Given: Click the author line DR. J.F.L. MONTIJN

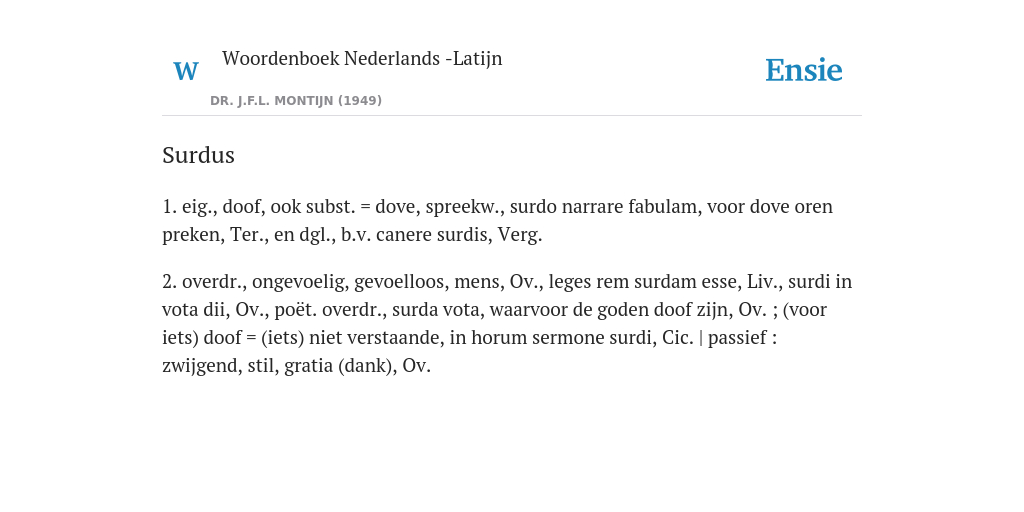Looking at the screenshot, I should (272, 101).
